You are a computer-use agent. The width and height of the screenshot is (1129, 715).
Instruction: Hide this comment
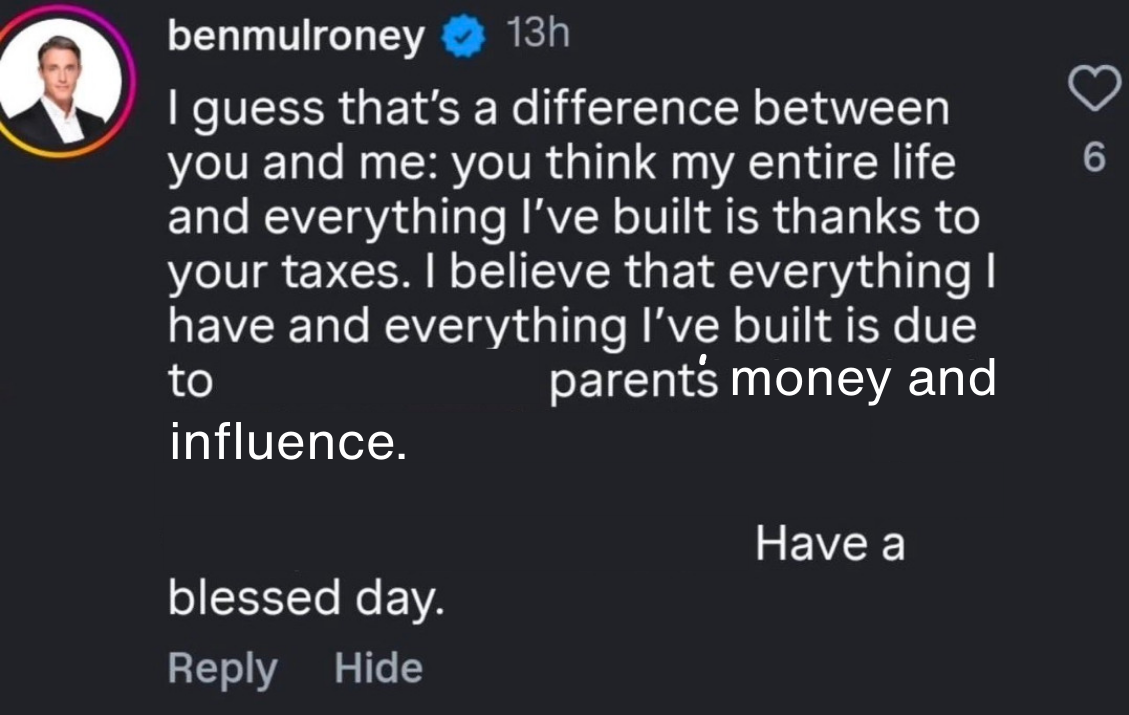pyautogui.click(x=378, y=668)
